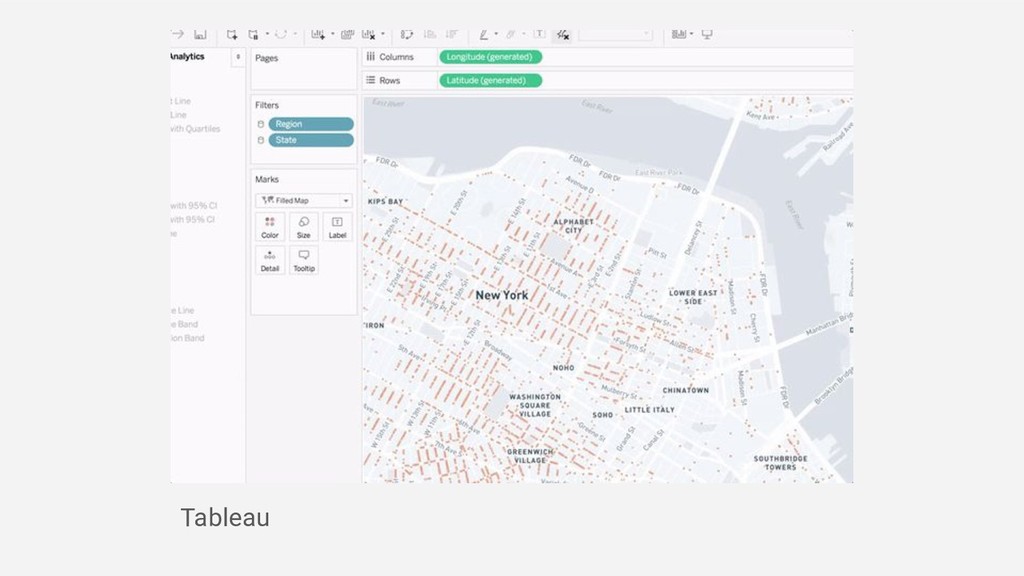
Task: Select the Region filter pill
Action: pyautogui.click(x=311, y=124)
